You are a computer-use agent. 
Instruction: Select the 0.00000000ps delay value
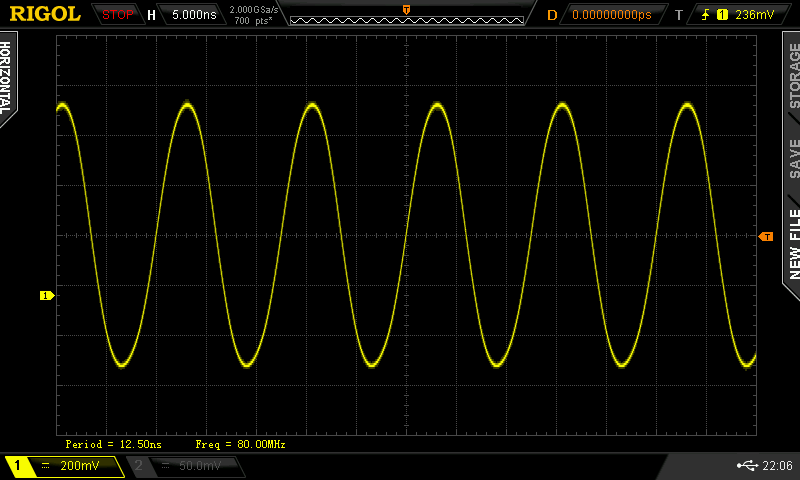[x=612, y=15]
